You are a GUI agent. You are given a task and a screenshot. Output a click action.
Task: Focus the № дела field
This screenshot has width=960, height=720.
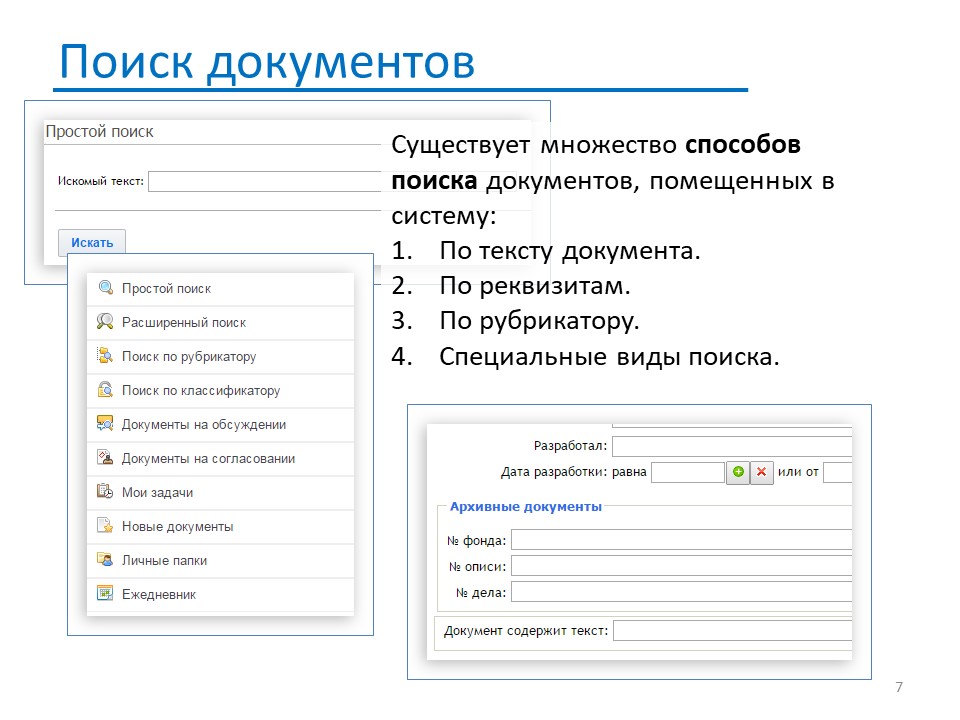coord(681,592)
